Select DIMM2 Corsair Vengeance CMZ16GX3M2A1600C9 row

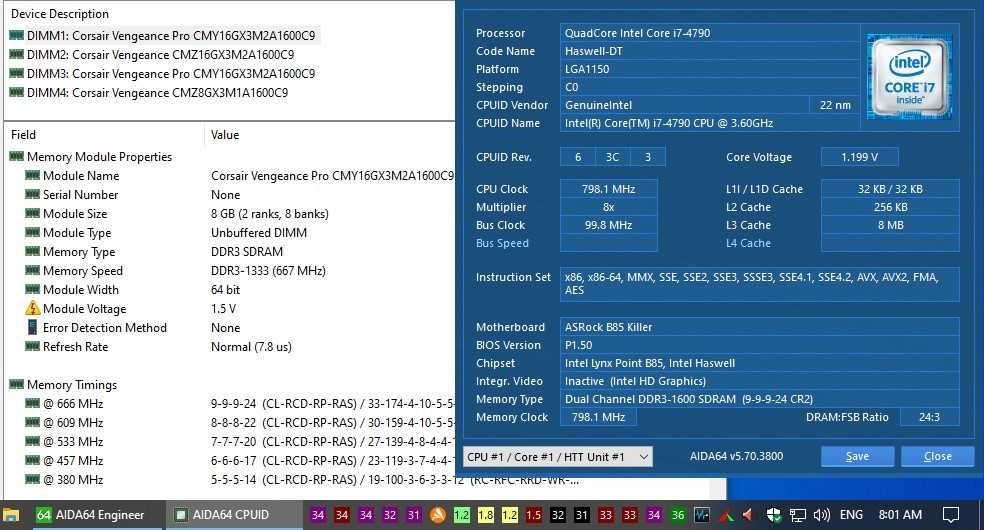pos(152,55)
